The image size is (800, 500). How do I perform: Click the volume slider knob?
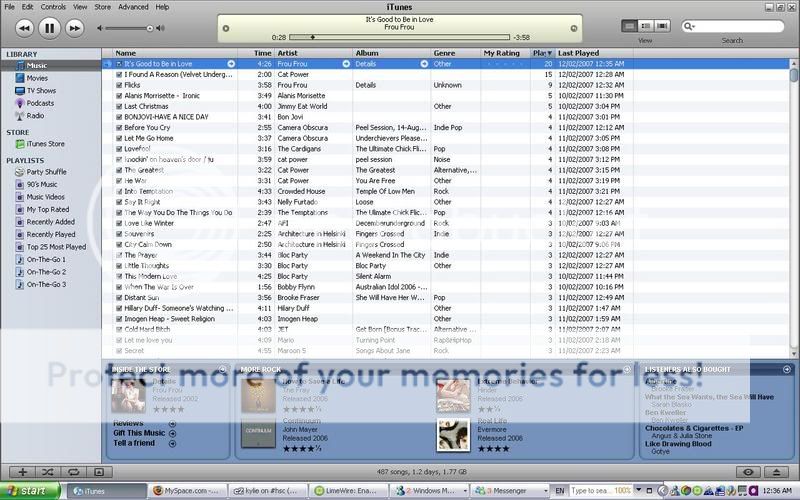click(149, 29)
